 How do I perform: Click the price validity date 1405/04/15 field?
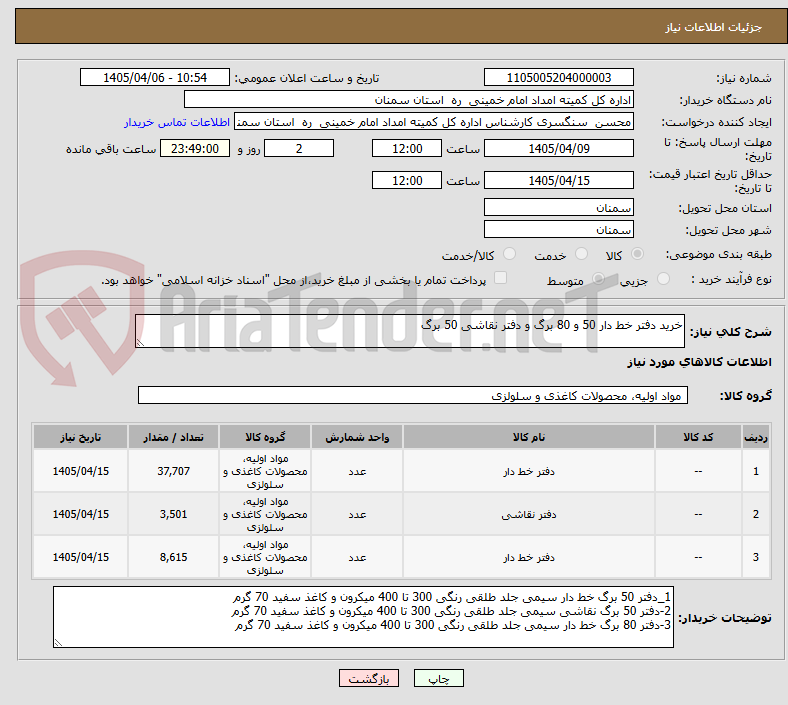click(x=558, y=180)
